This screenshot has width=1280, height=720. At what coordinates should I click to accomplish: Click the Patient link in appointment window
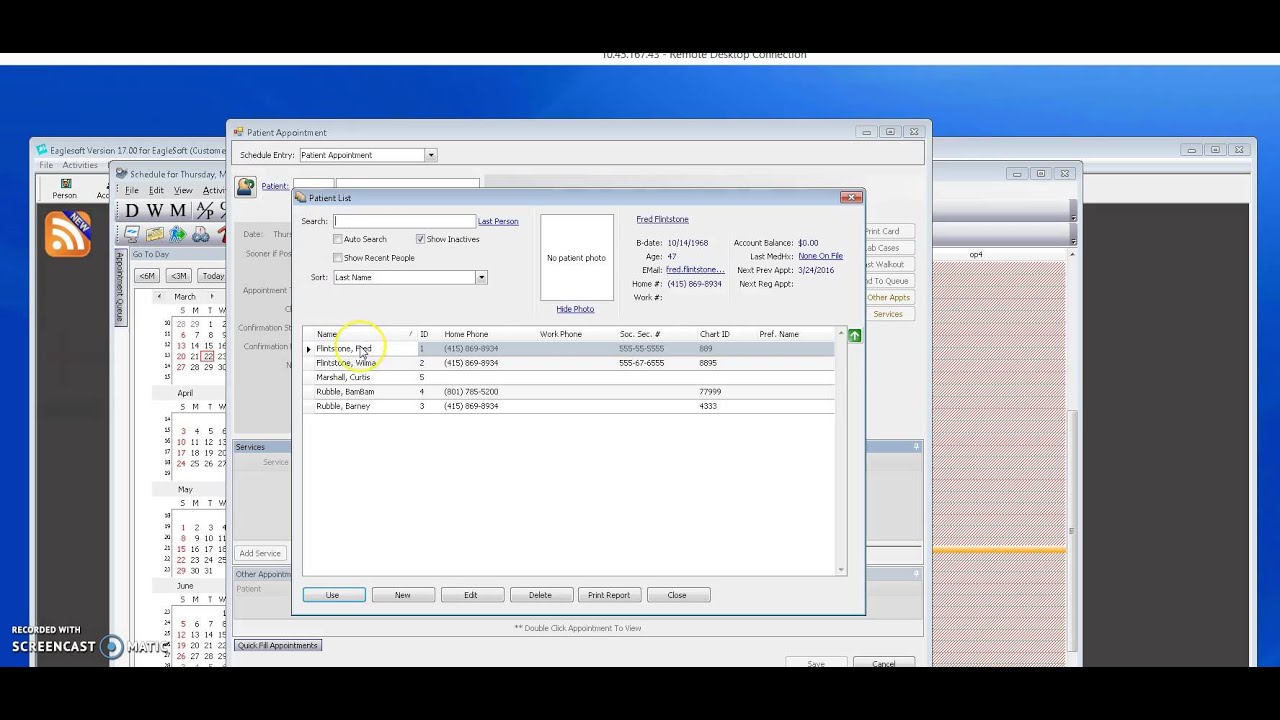(x=274, y=186)
